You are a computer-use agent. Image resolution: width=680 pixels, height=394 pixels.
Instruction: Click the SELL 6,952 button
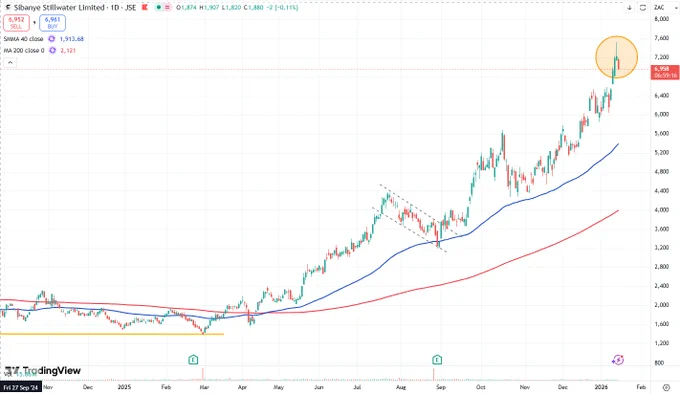coord(16,23)
